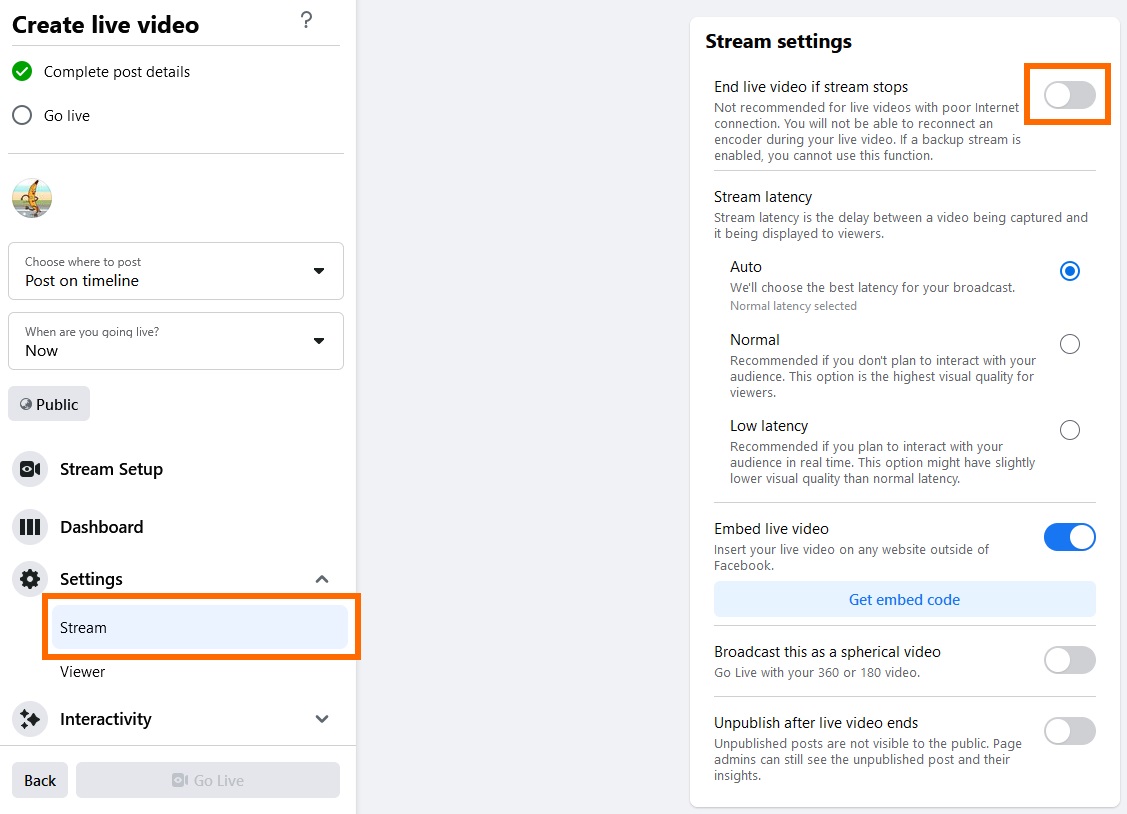Toggle Unpublish after live video ends
1127x814 pixels.
[1069, 731]
